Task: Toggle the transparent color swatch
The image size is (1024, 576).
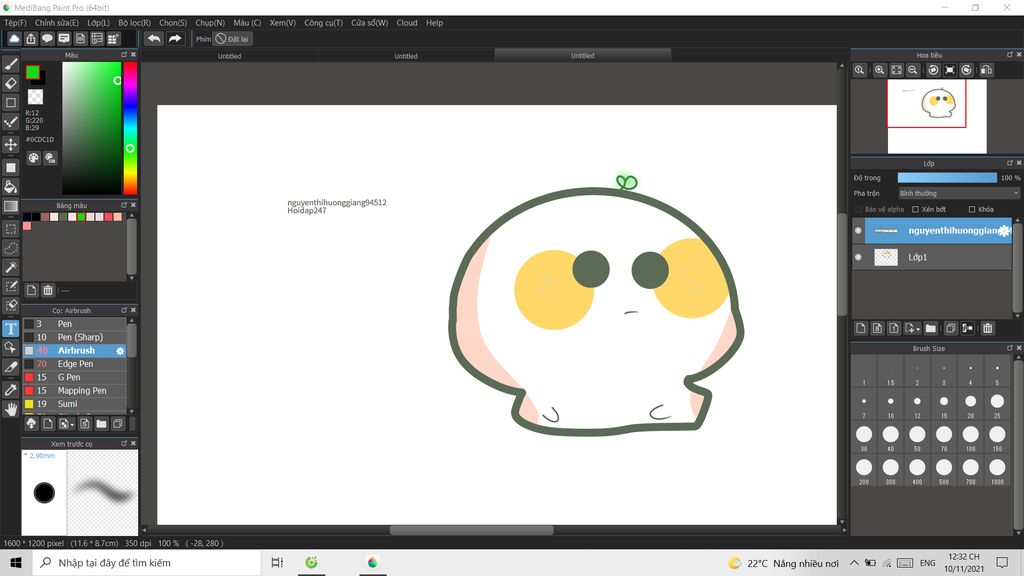Action: (35, 97)
